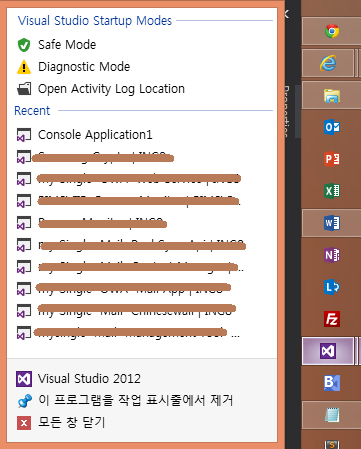Open FileZilla from the taskbar
This screenshot has width=361, height=449.
click(x=332, y=319)
